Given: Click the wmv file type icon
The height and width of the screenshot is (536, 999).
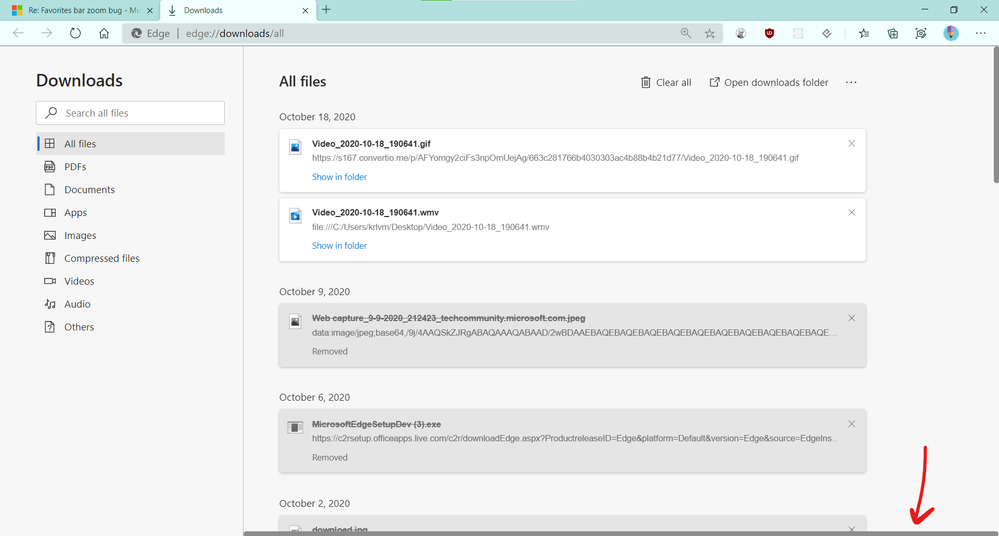Looking at the screenshot, I should (295, 216).
